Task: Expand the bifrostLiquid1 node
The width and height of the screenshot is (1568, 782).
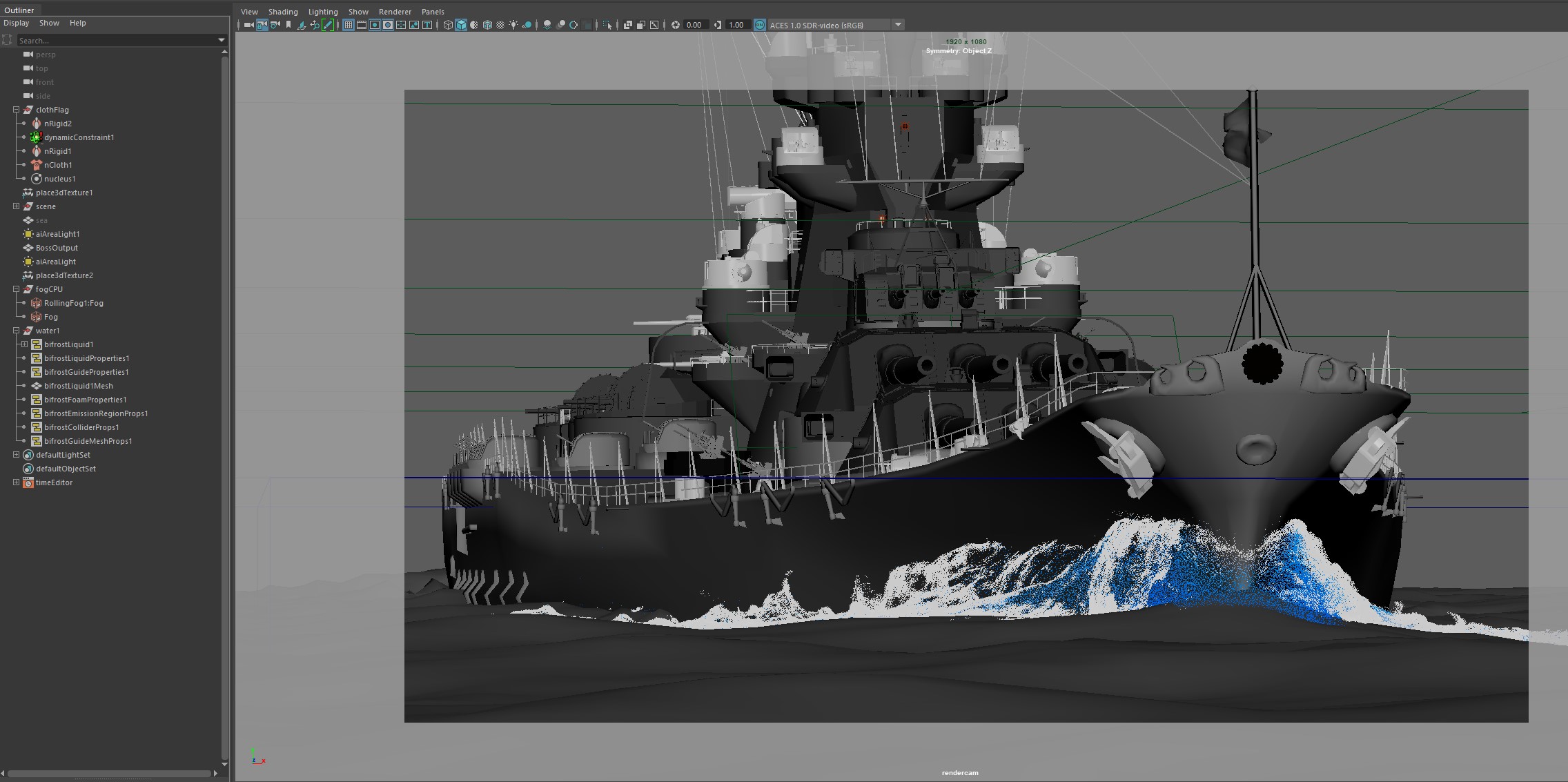Action: [x=24, y=344]
